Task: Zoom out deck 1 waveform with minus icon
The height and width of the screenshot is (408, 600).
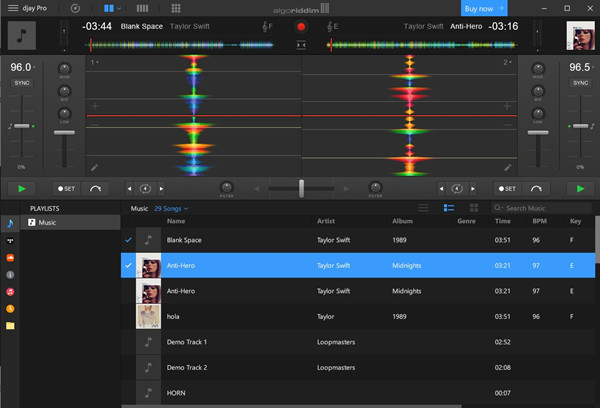Action: (95, 125)
